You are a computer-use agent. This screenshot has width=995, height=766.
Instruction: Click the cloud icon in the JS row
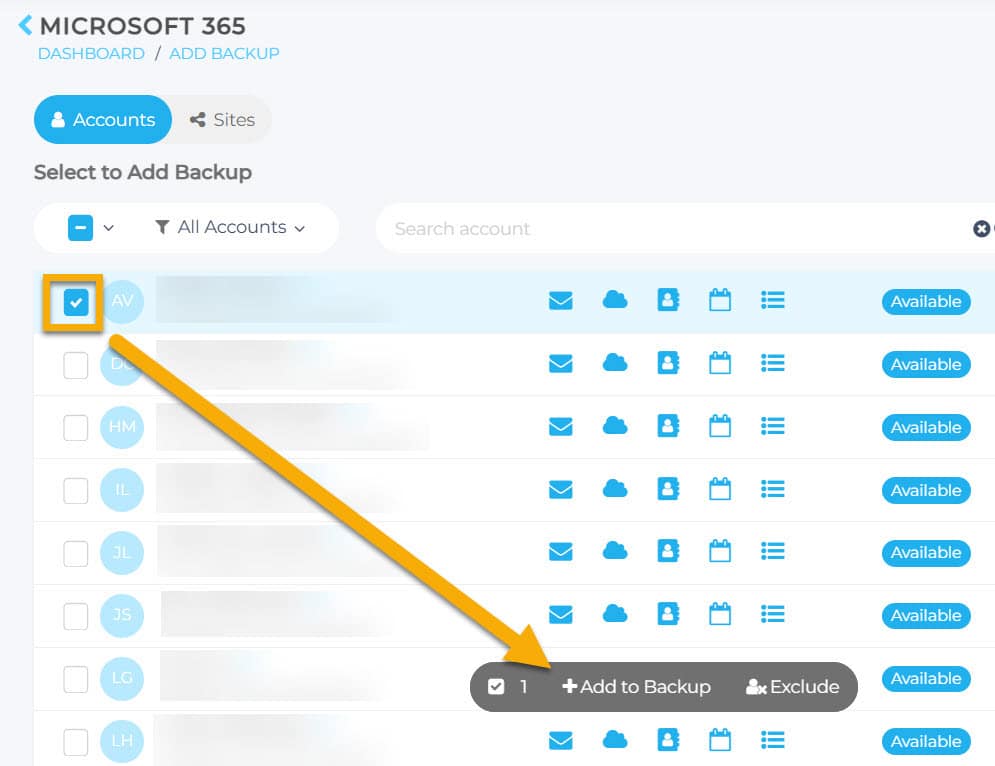tap(614, 614)
